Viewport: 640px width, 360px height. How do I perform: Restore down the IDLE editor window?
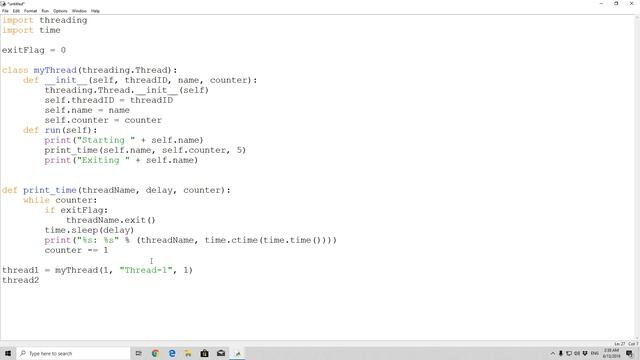pyautogui.click(x=616, y=4)
